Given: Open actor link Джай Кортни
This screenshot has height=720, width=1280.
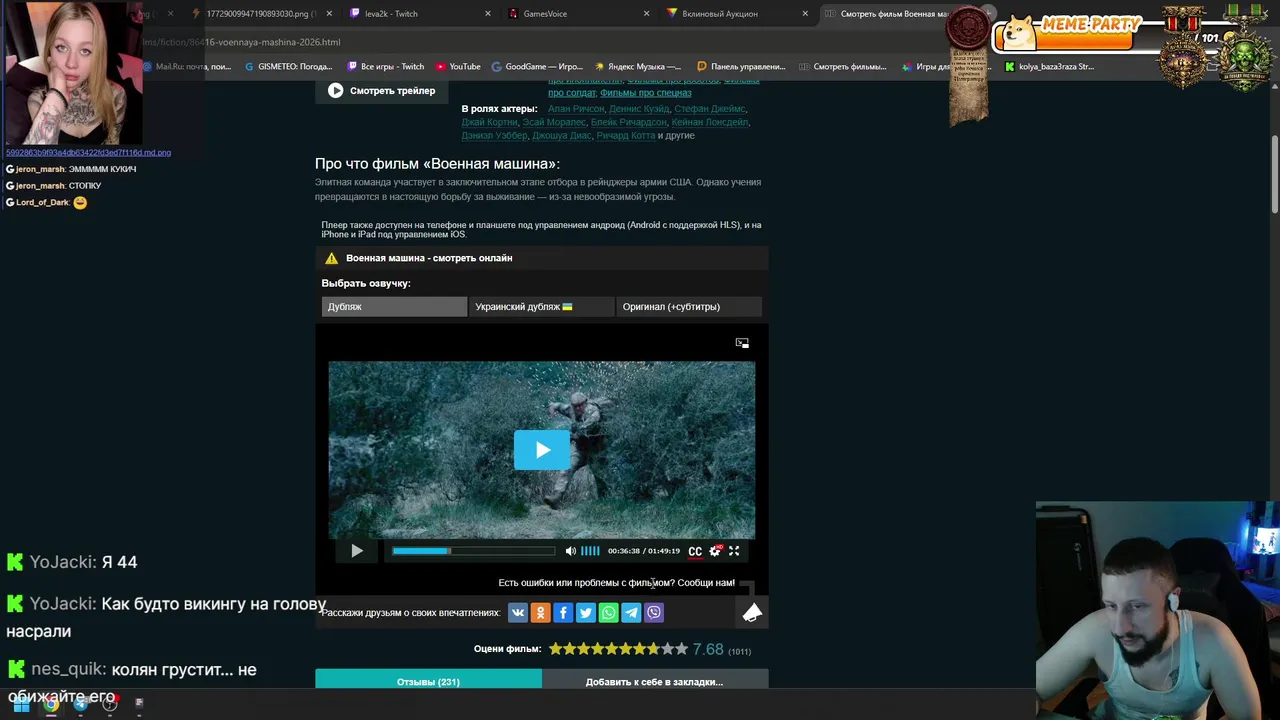Looking at the screenshot, I should click(x=490, y=122).
